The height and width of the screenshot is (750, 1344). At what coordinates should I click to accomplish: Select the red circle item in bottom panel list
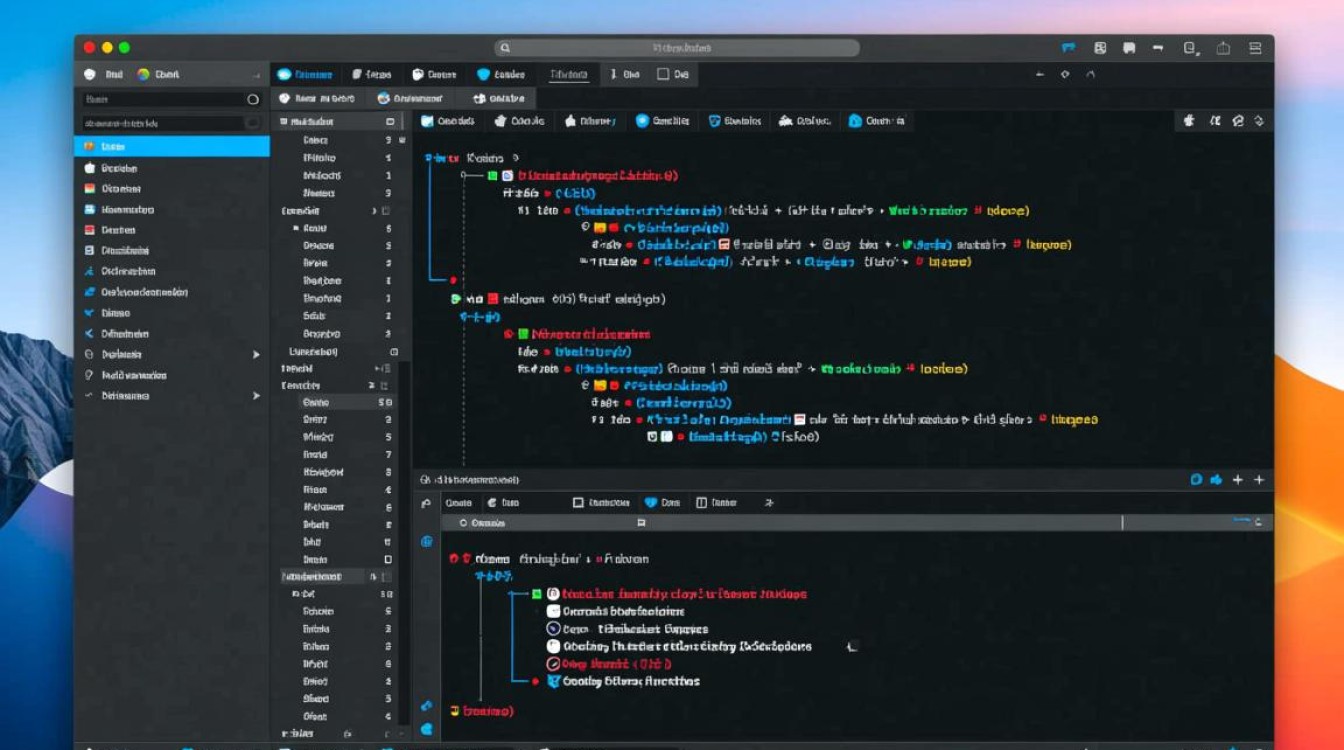(x=553, y=664)
